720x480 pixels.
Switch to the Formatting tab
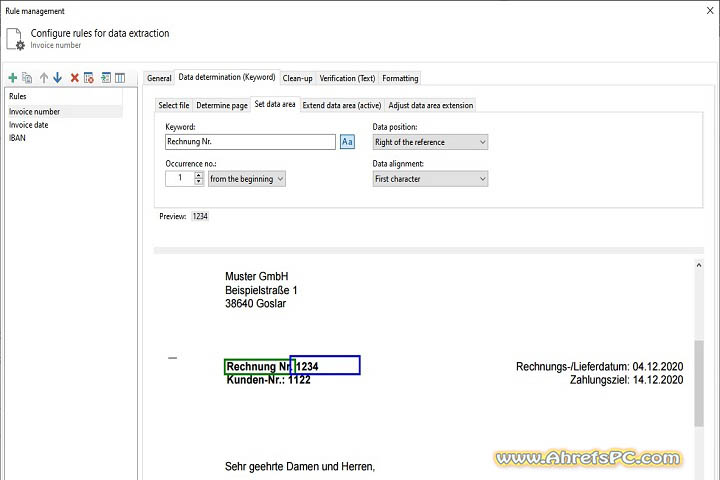pos(400,78)
